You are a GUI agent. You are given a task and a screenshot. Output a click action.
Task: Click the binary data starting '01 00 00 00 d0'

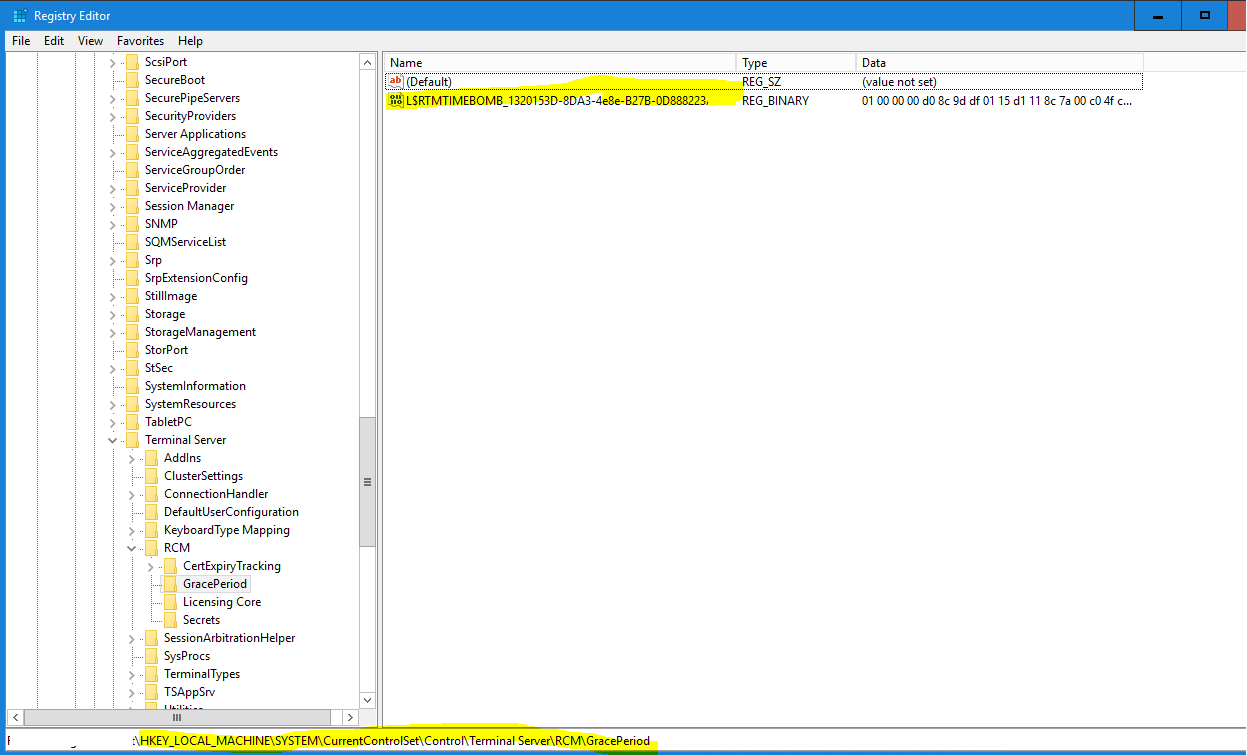[997, 100]
